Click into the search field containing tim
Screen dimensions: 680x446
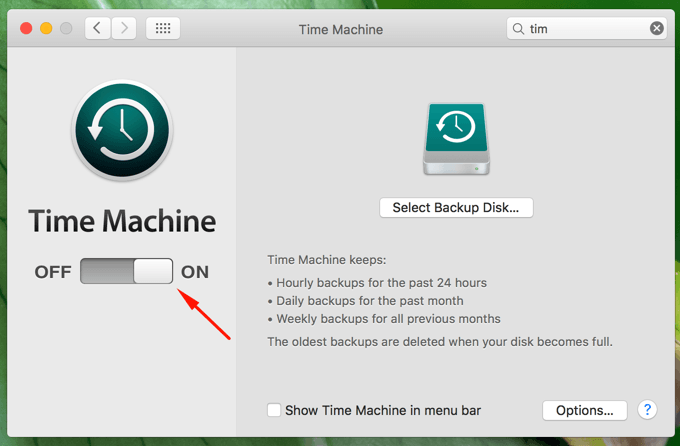tap(586, 29)
